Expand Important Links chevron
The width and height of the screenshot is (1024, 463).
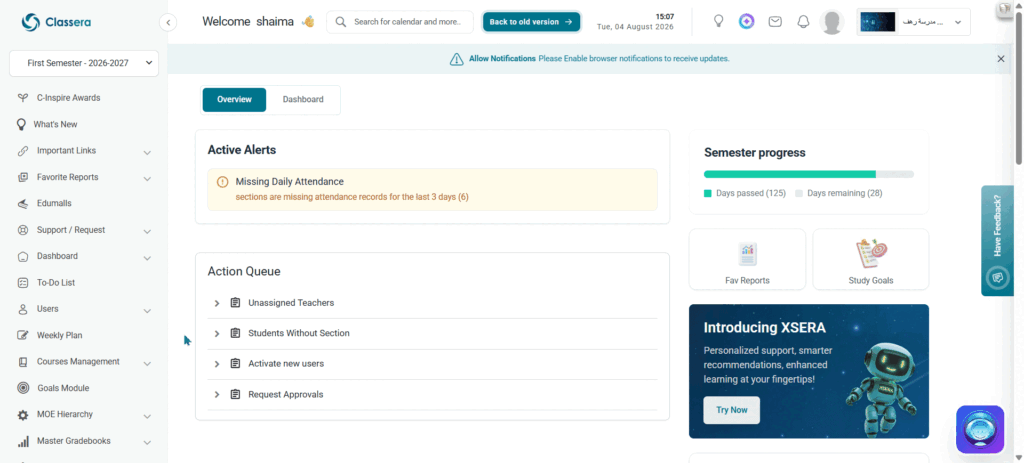click(x=147, y=152)
